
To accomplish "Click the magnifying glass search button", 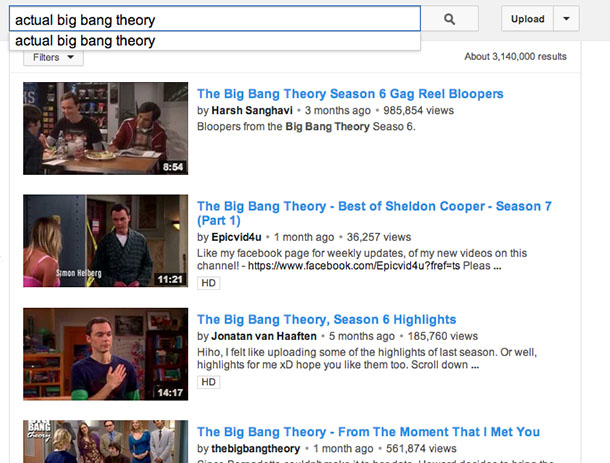I will tap(449, 19).
